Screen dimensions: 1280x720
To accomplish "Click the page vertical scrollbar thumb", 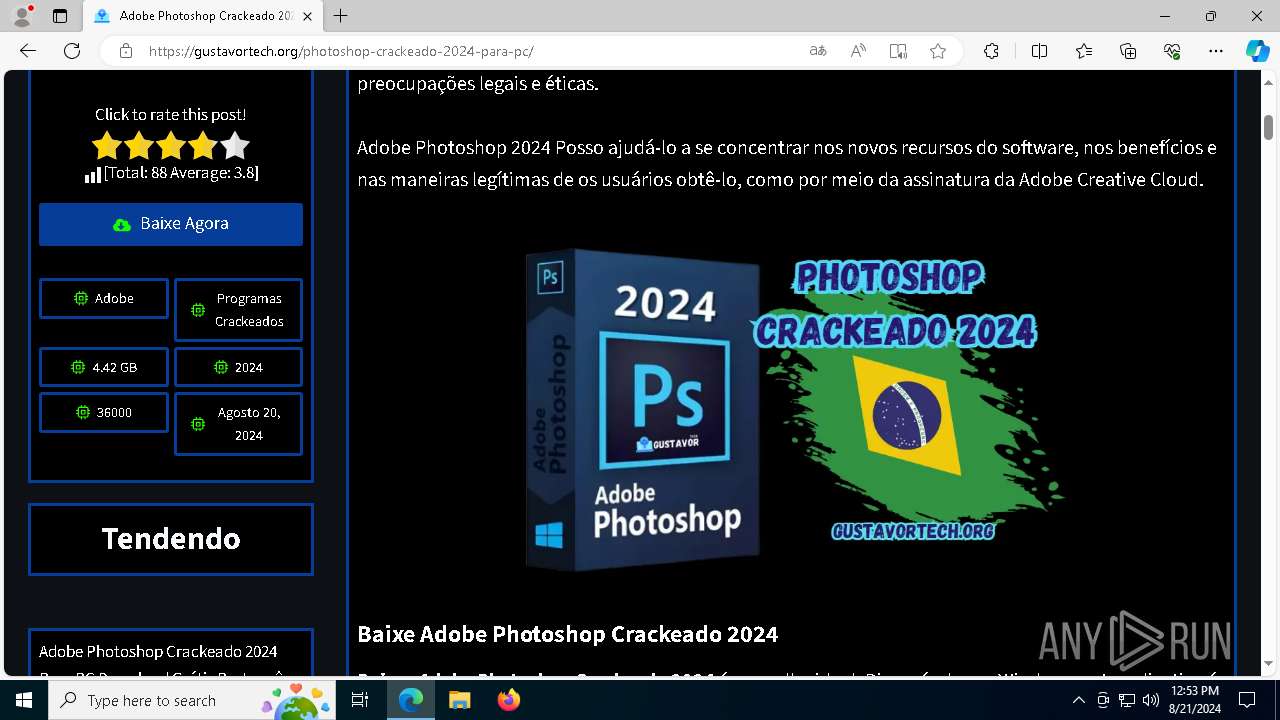I will click(x=1268, y=128).
